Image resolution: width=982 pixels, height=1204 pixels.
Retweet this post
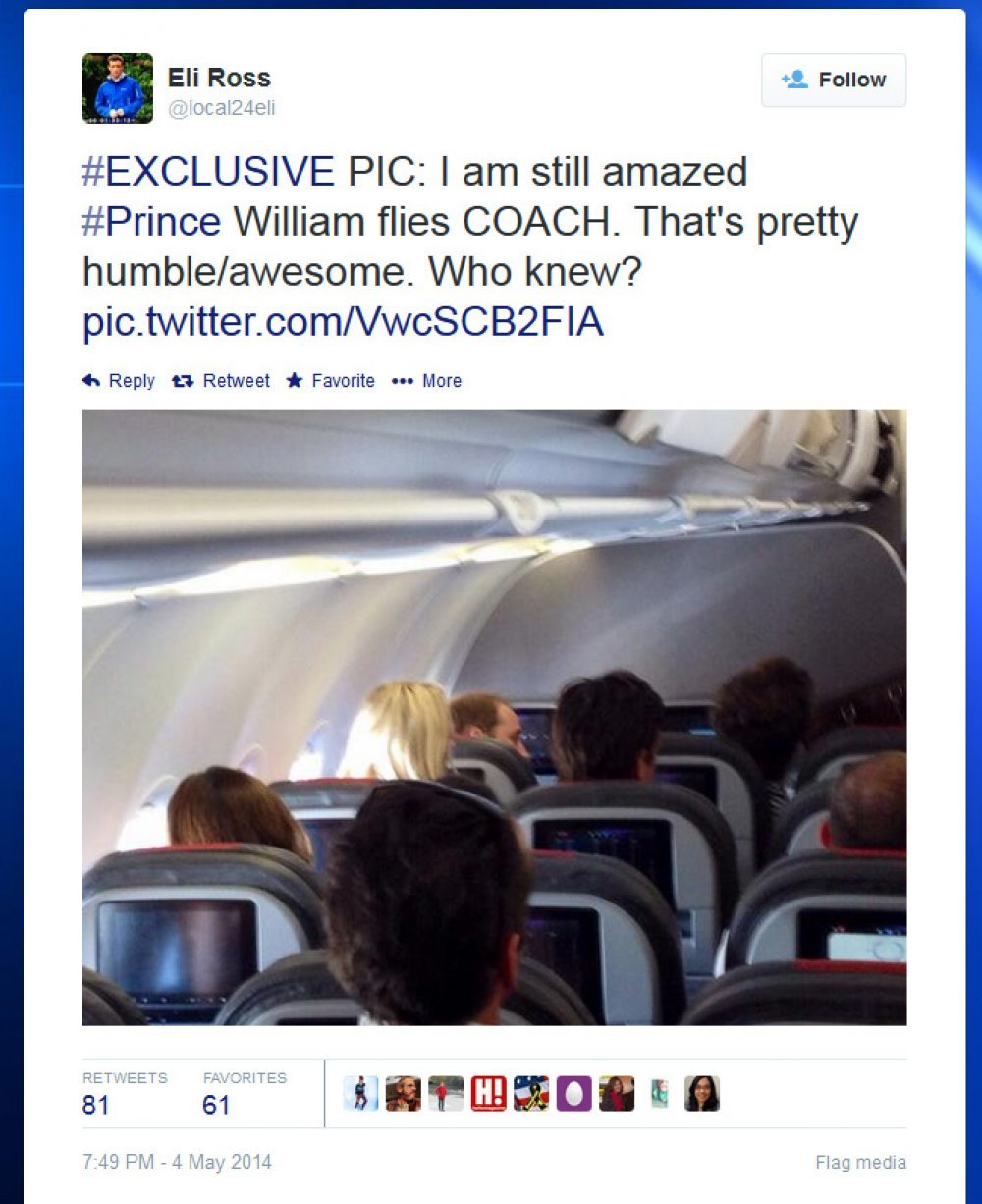(x=220, y=381)
